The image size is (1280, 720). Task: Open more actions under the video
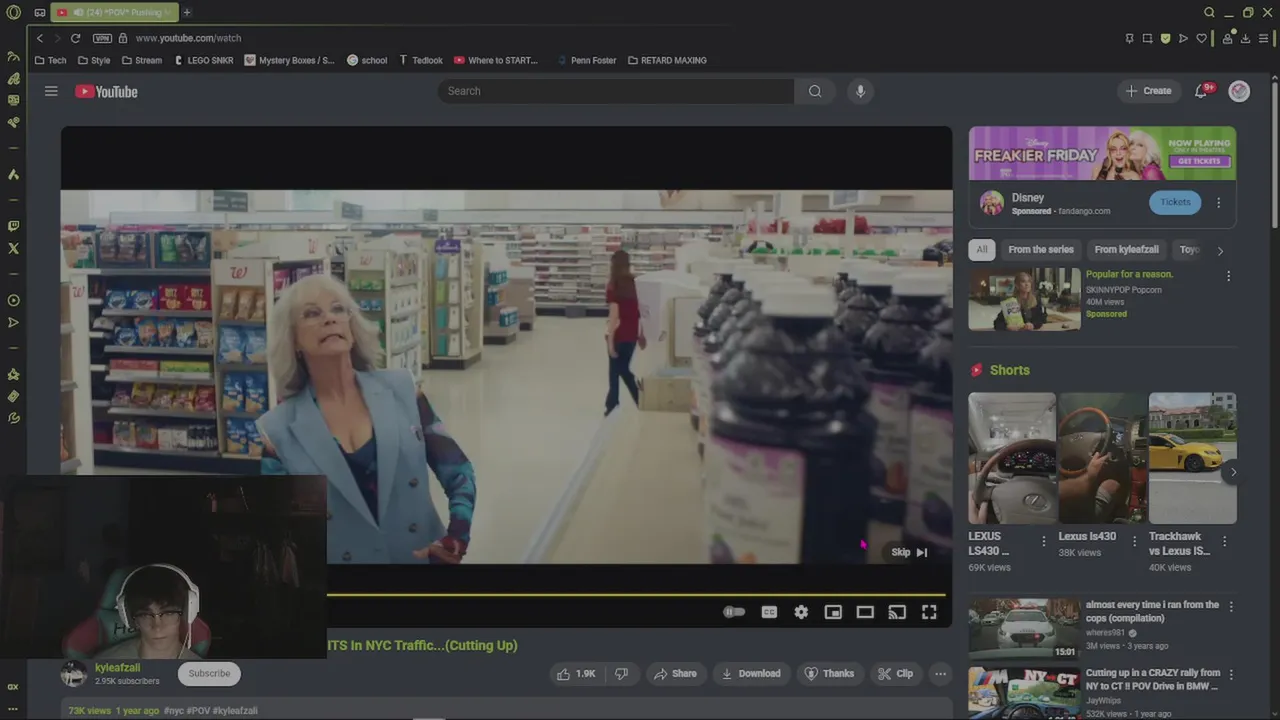coord(940,673)
